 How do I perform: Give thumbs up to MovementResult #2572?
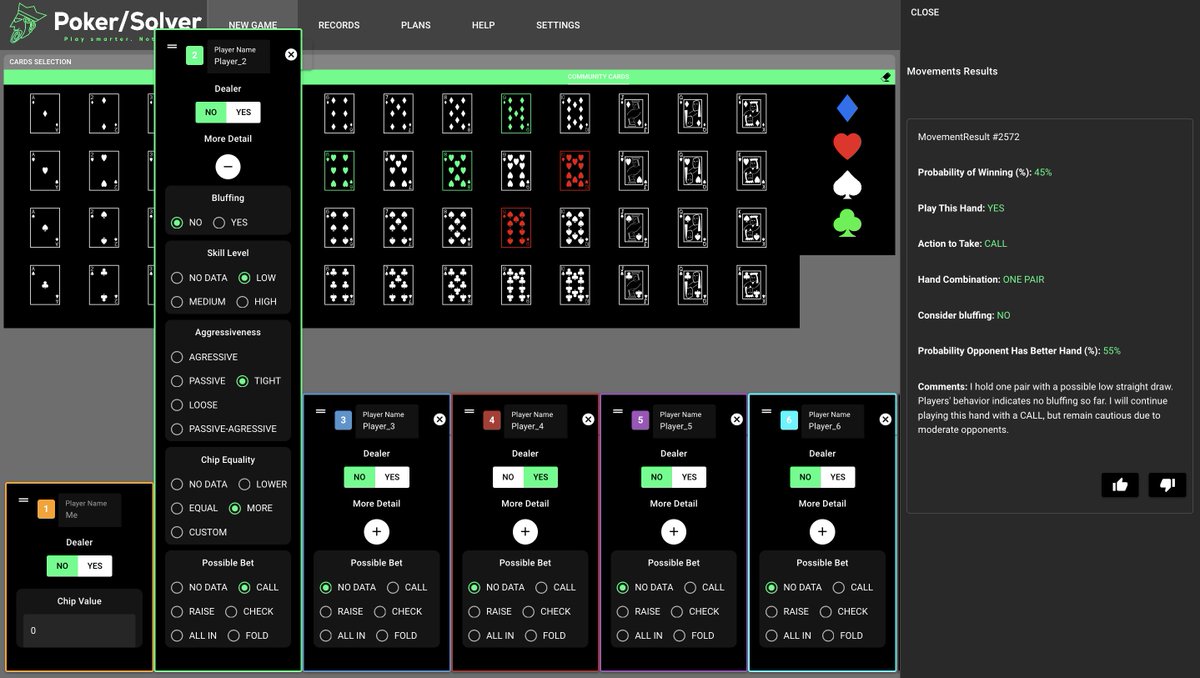click(1120, 485)
